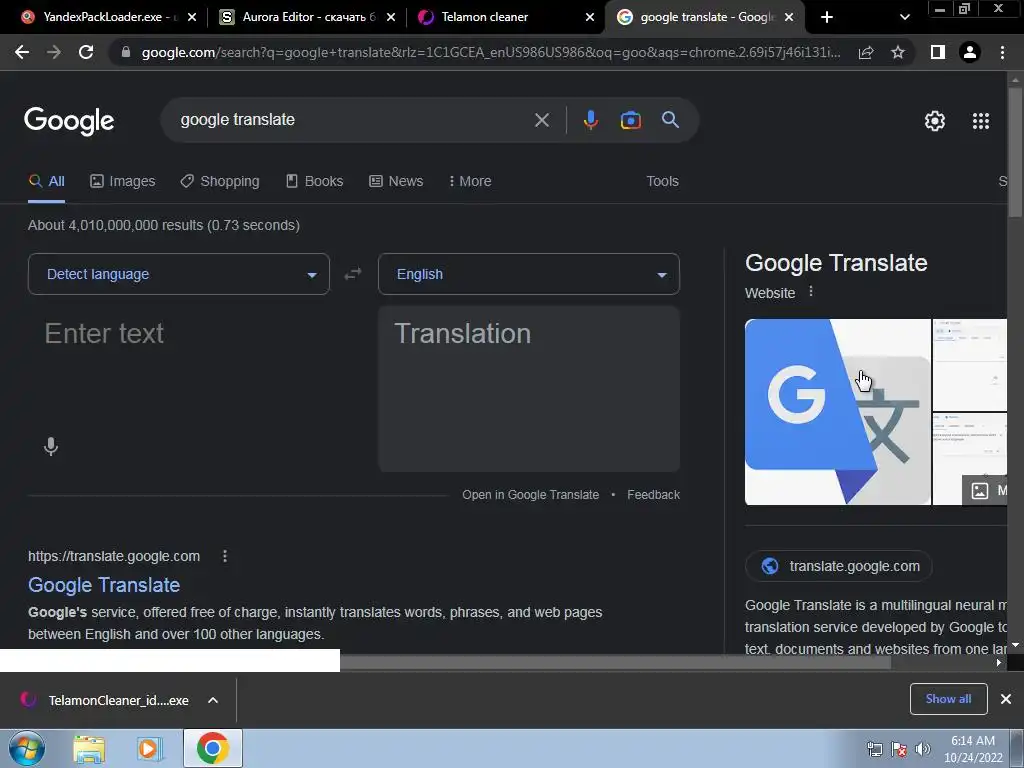Clear the search box with the X

point(541,120)
